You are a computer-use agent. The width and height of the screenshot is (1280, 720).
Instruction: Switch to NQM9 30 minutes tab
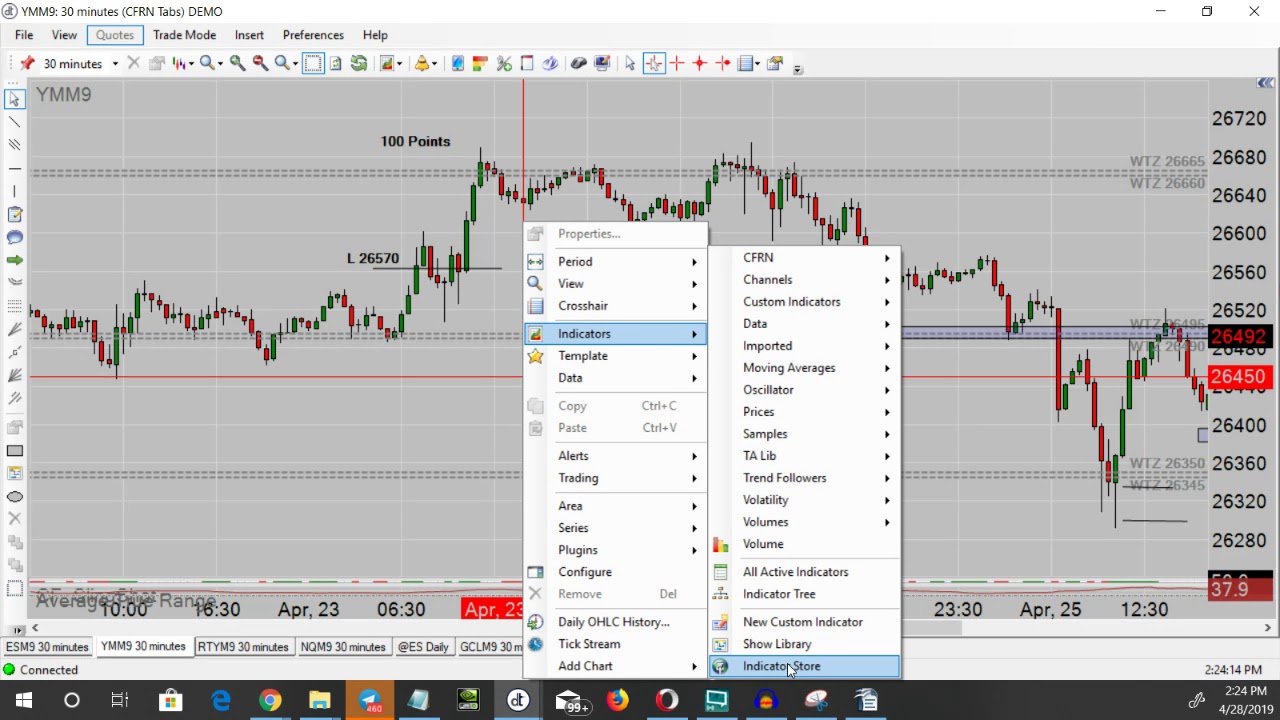pyautogui.click(x=343, y=647)
